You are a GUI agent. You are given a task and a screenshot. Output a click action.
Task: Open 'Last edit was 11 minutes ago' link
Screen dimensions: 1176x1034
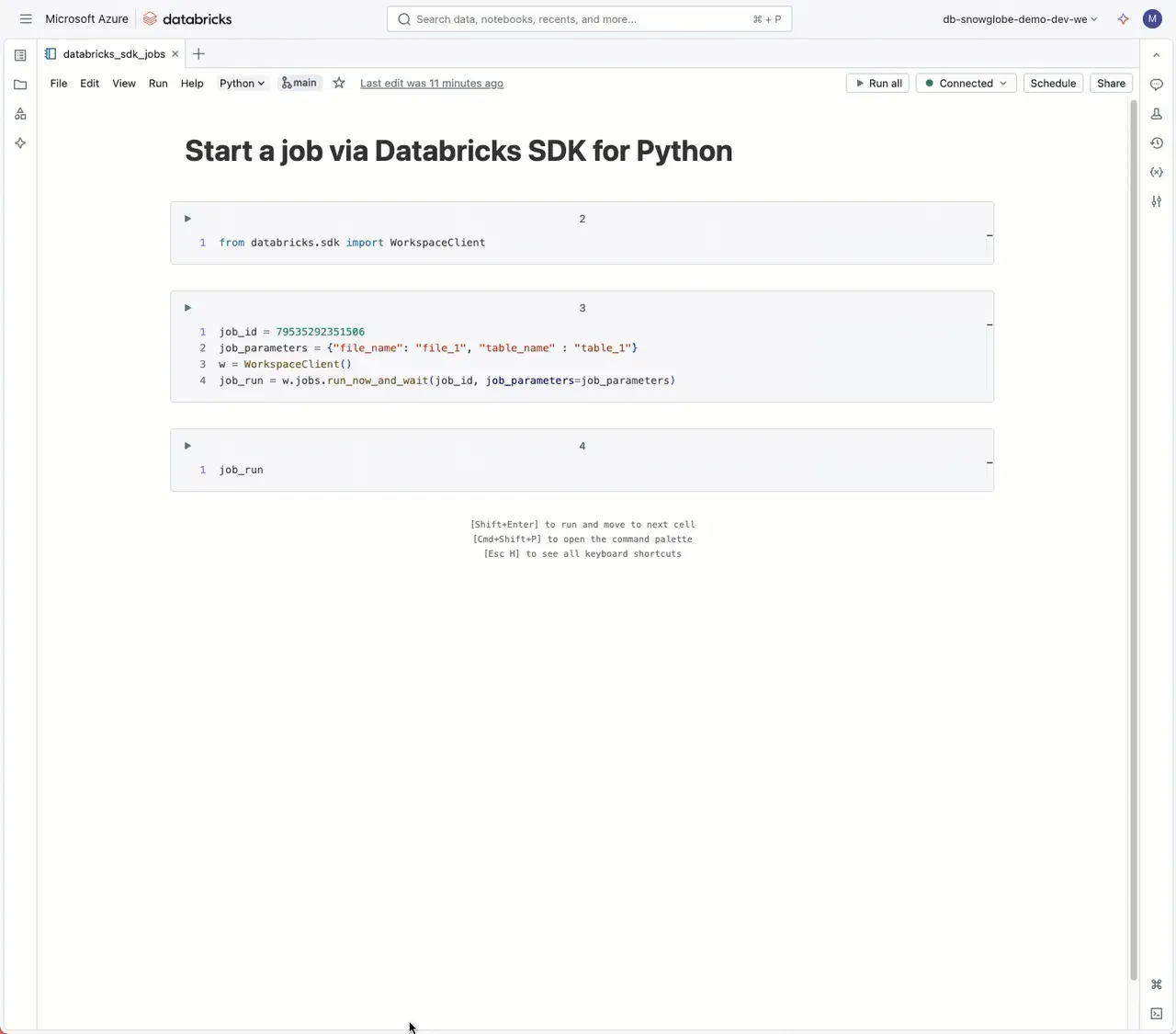(432, 83)
